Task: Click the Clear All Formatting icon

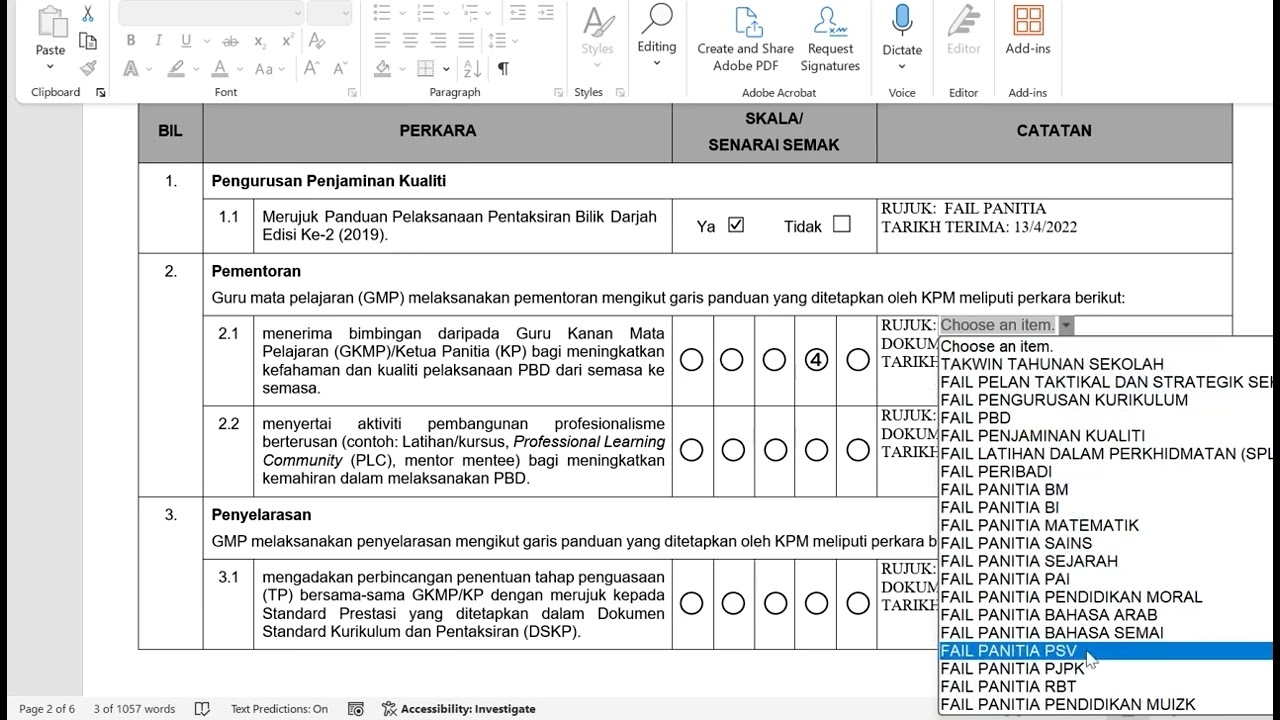Action: click(x=317, y=41)
